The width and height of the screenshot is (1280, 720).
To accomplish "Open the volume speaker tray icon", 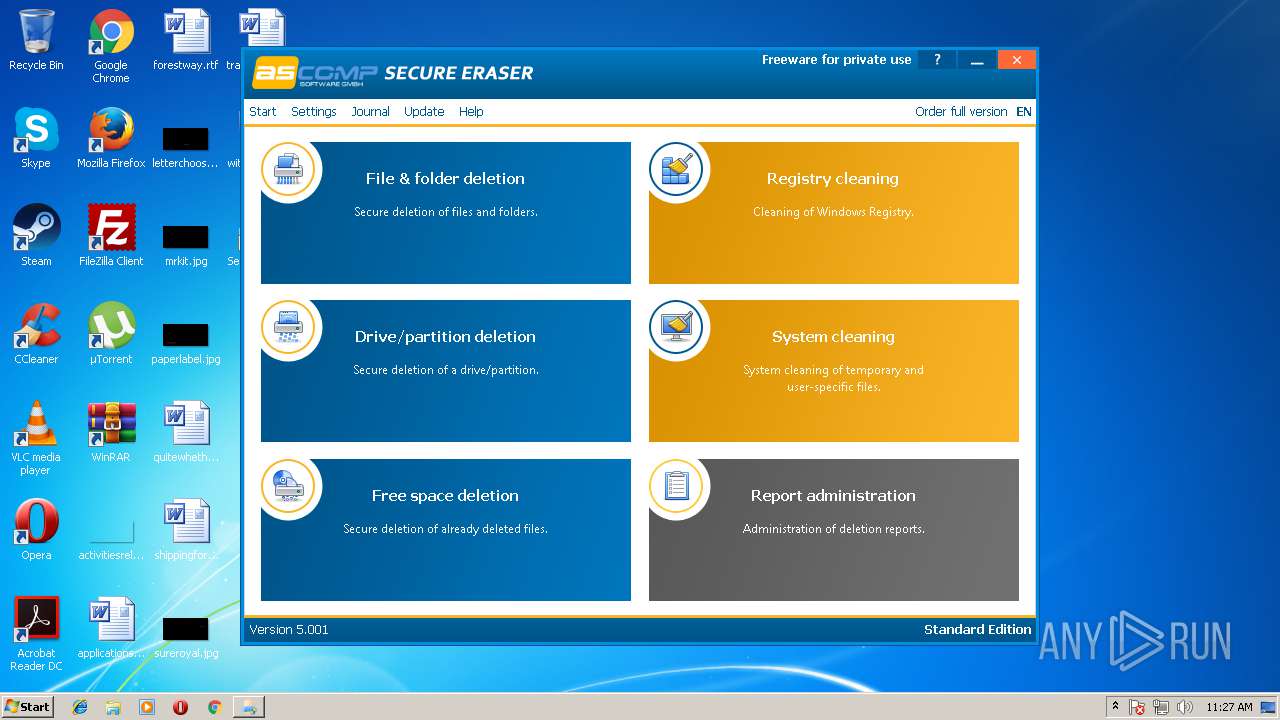I will pos(1185,707).
